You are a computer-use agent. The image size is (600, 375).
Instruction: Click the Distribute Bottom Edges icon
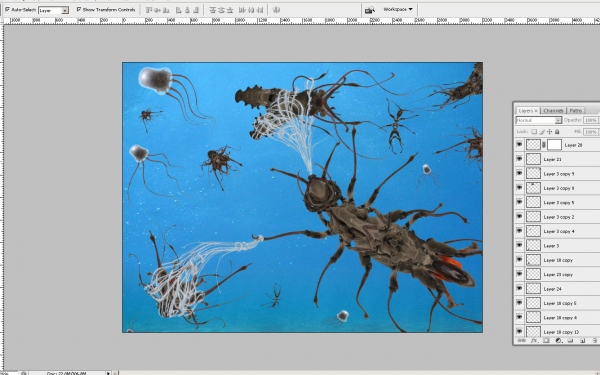(230, 10)
